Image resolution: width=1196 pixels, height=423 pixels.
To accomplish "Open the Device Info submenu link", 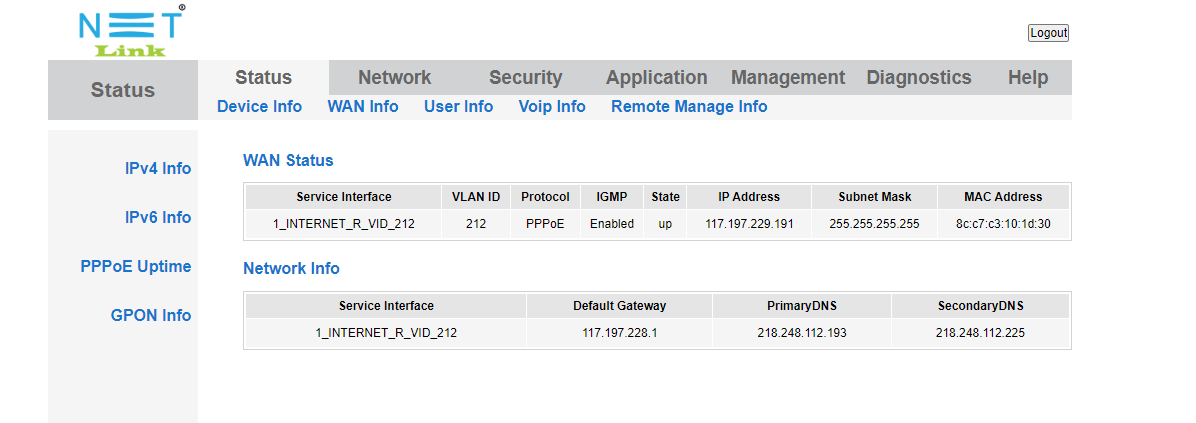I will pyautogui.click(x=259, y=106).
